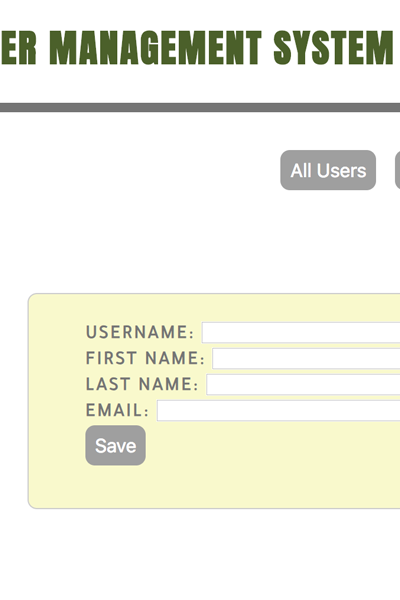Open the All Users list
Image resolution: width=400 pixels, height=600 pixels.
328,170
